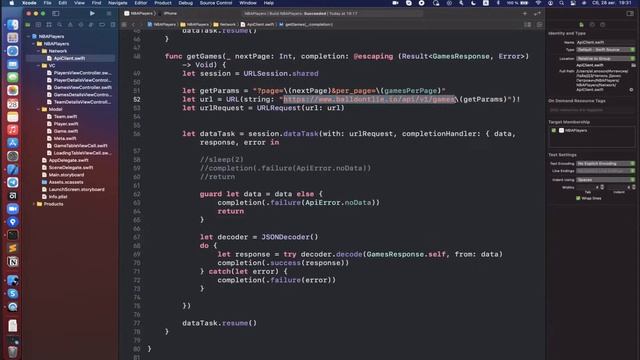Click ApiClient.swift in the jump bar

[258, 24]
